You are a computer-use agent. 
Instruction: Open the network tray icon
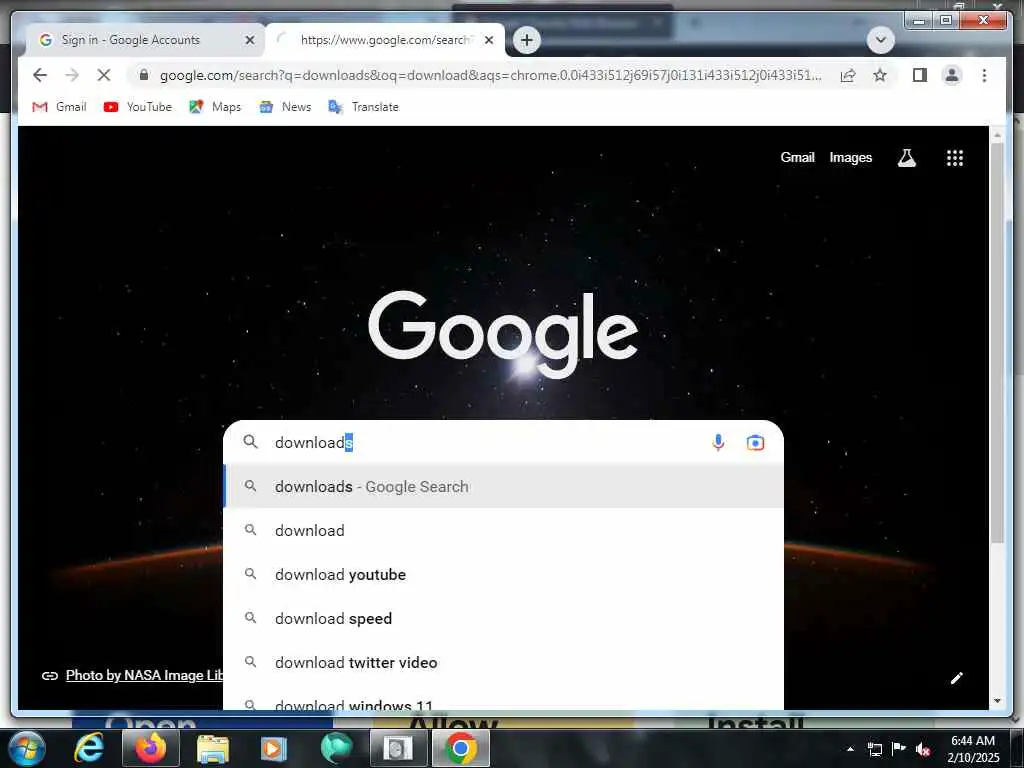tap(874, 749)
